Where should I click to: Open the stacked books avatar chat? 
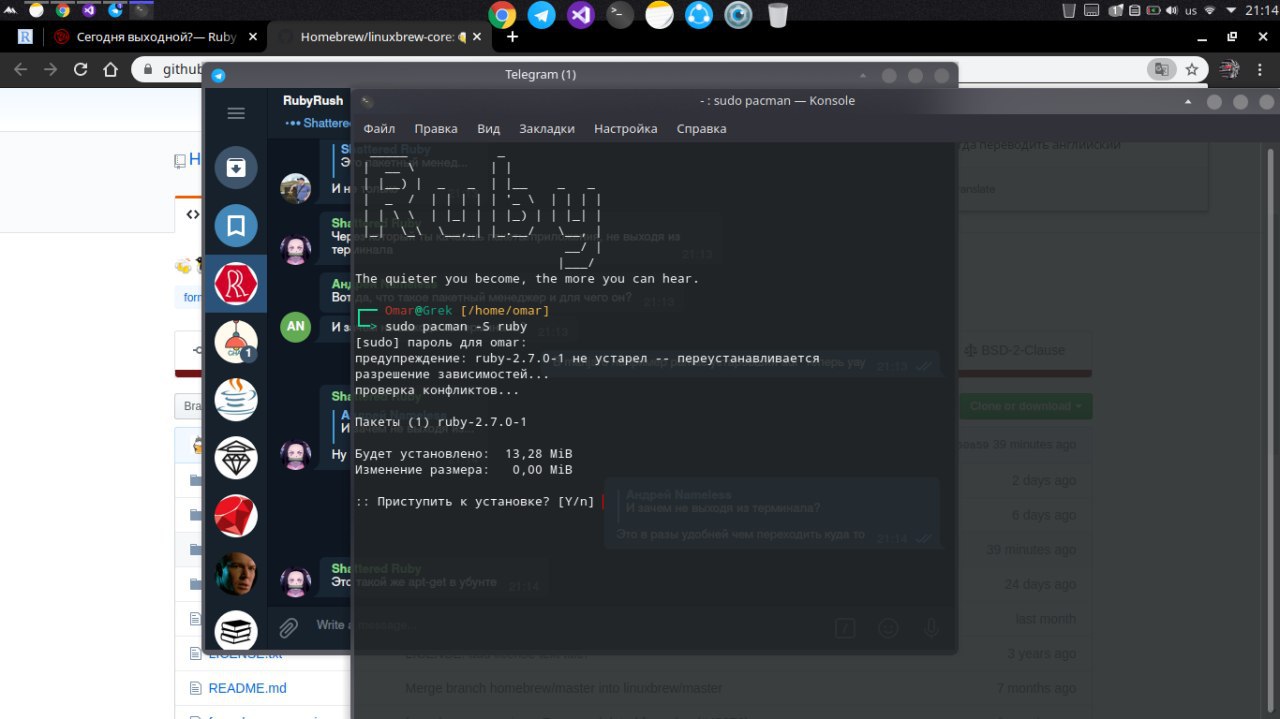[x=236, y=630]
